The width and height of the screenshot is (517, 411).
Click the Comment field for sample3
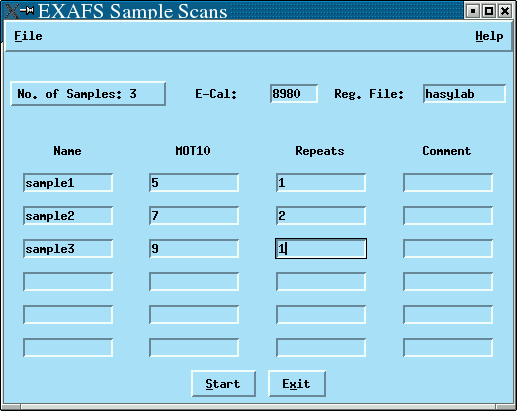point(448,249)
